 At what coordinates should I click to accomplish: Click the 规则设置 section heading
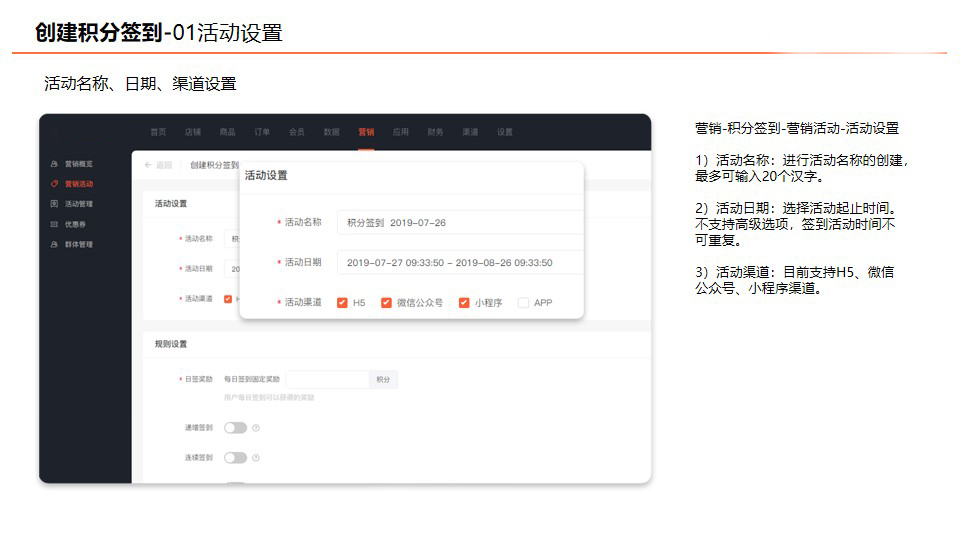[171, 344]
